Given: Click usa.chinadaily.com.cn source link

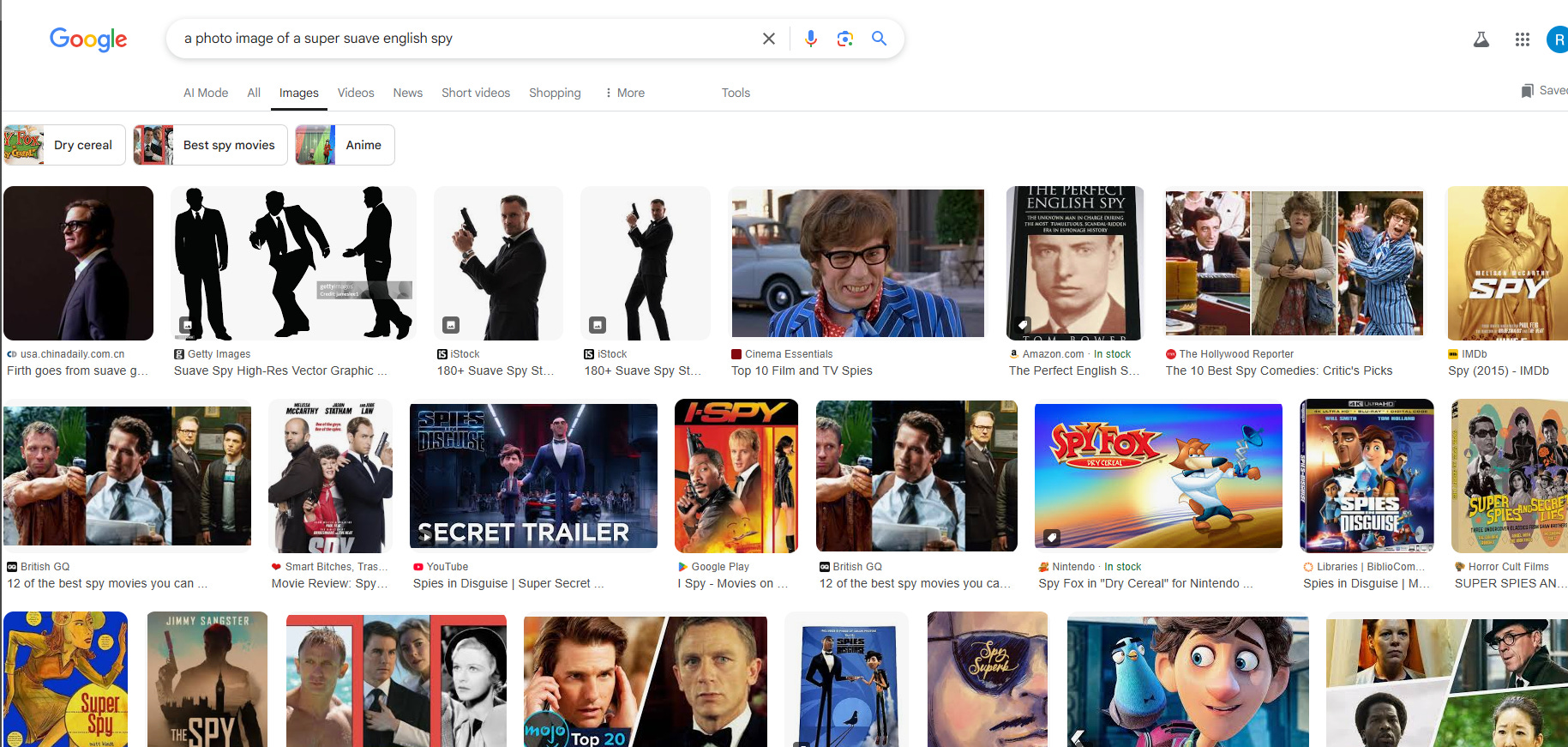Looking at the screenshot, I should (x=72, y=354).
